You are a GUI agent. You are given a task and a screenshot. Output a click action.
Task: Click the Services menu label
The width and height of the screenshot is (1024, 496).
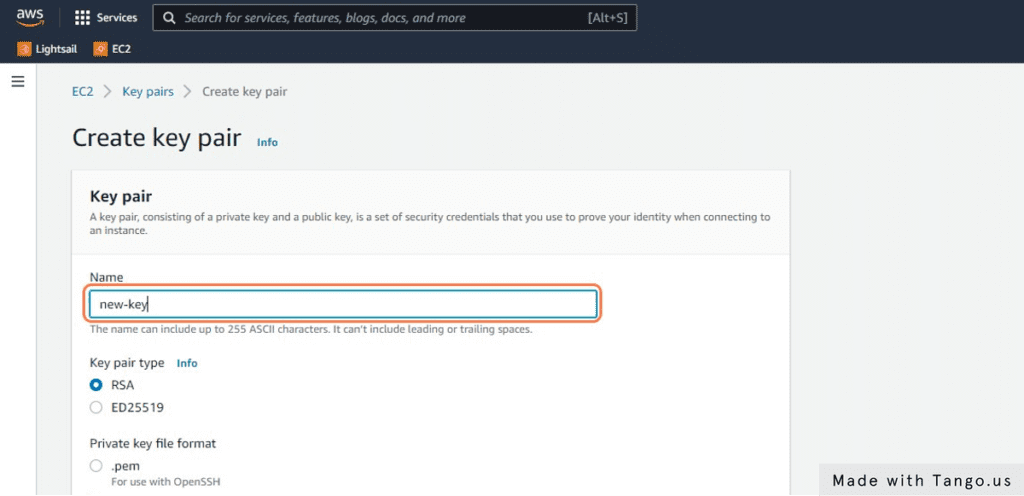[117, 18]
